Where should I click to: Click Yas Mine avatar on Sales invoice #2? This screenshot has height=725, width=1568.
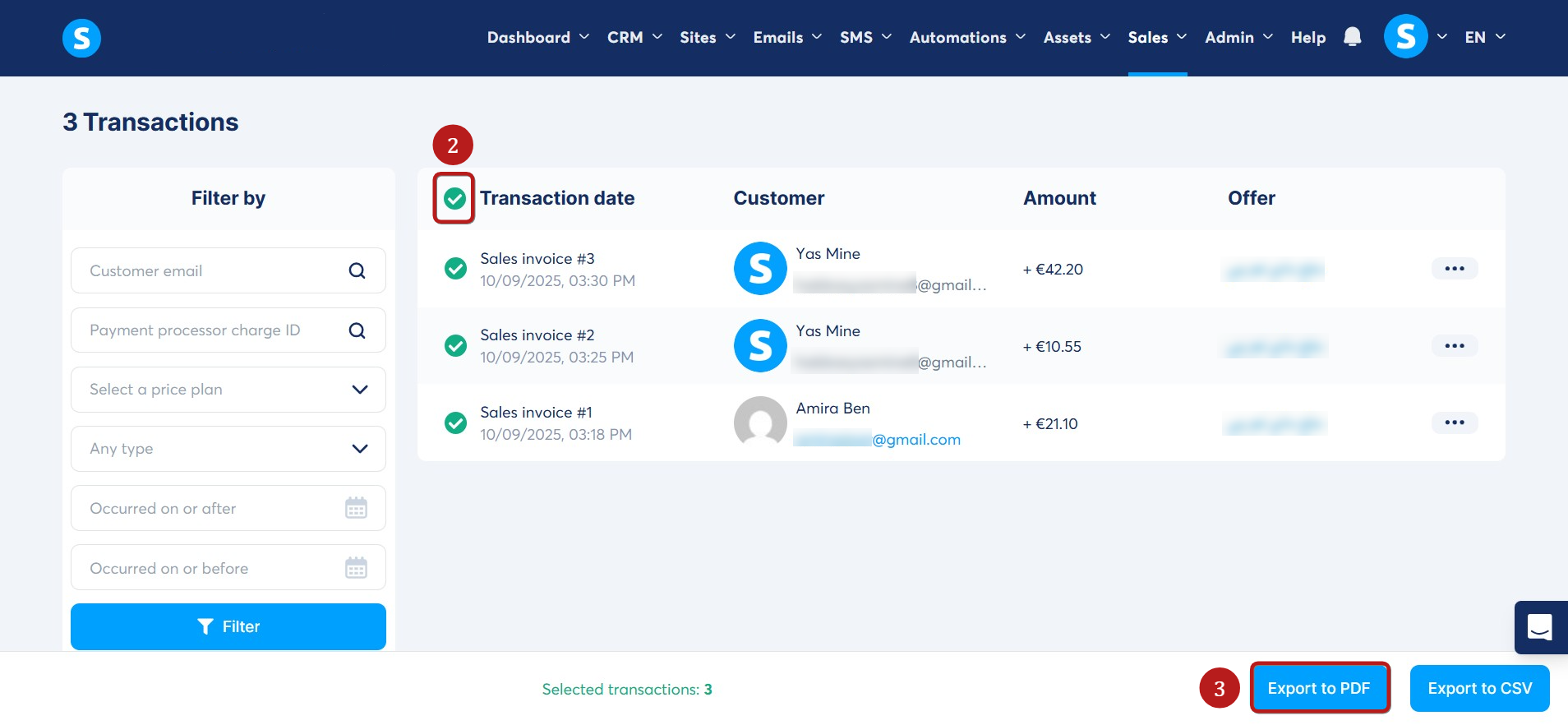tap(760, 346)
